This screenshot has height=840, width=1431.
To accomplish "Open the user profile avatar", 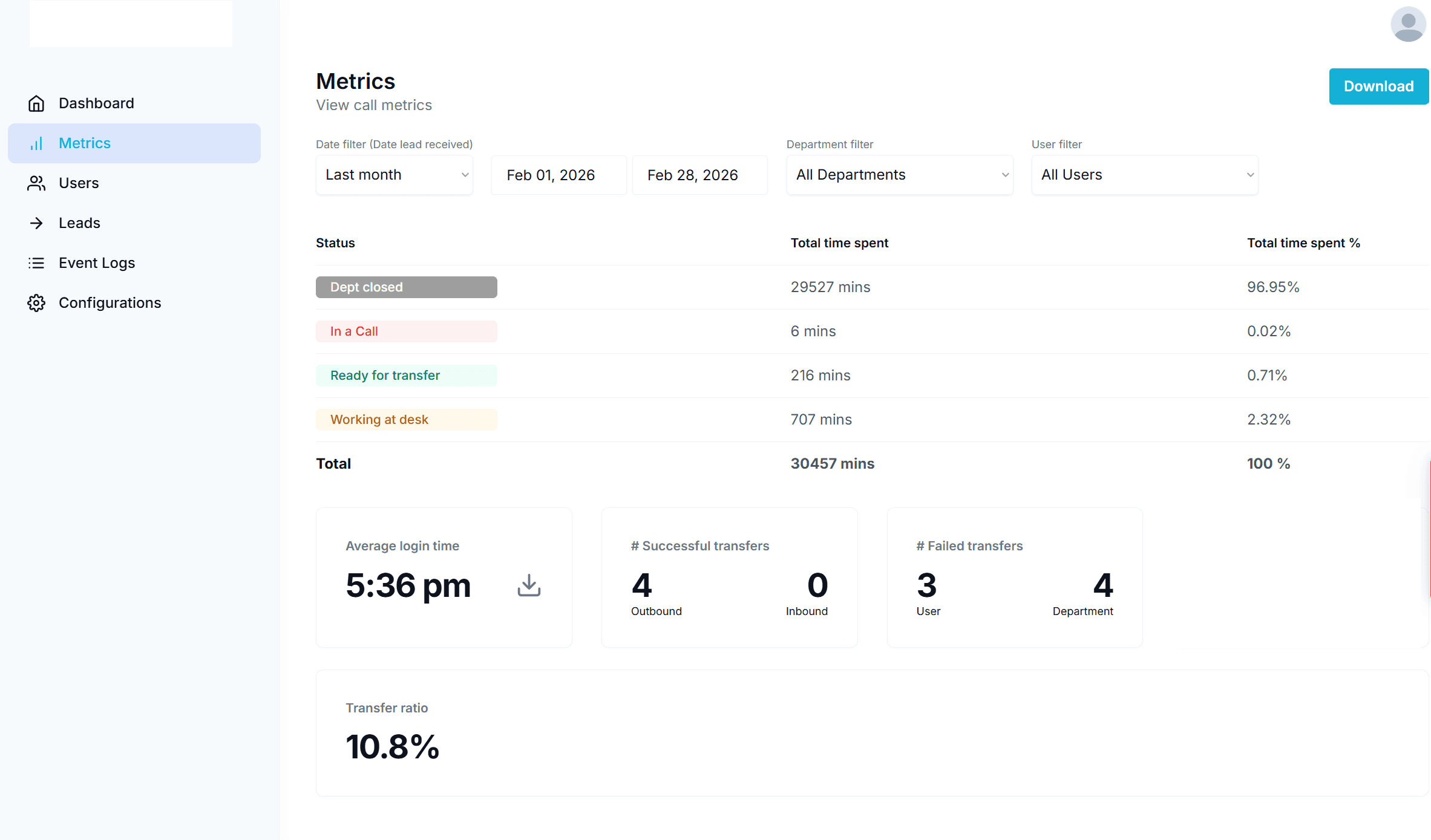I will [1408, 24].
